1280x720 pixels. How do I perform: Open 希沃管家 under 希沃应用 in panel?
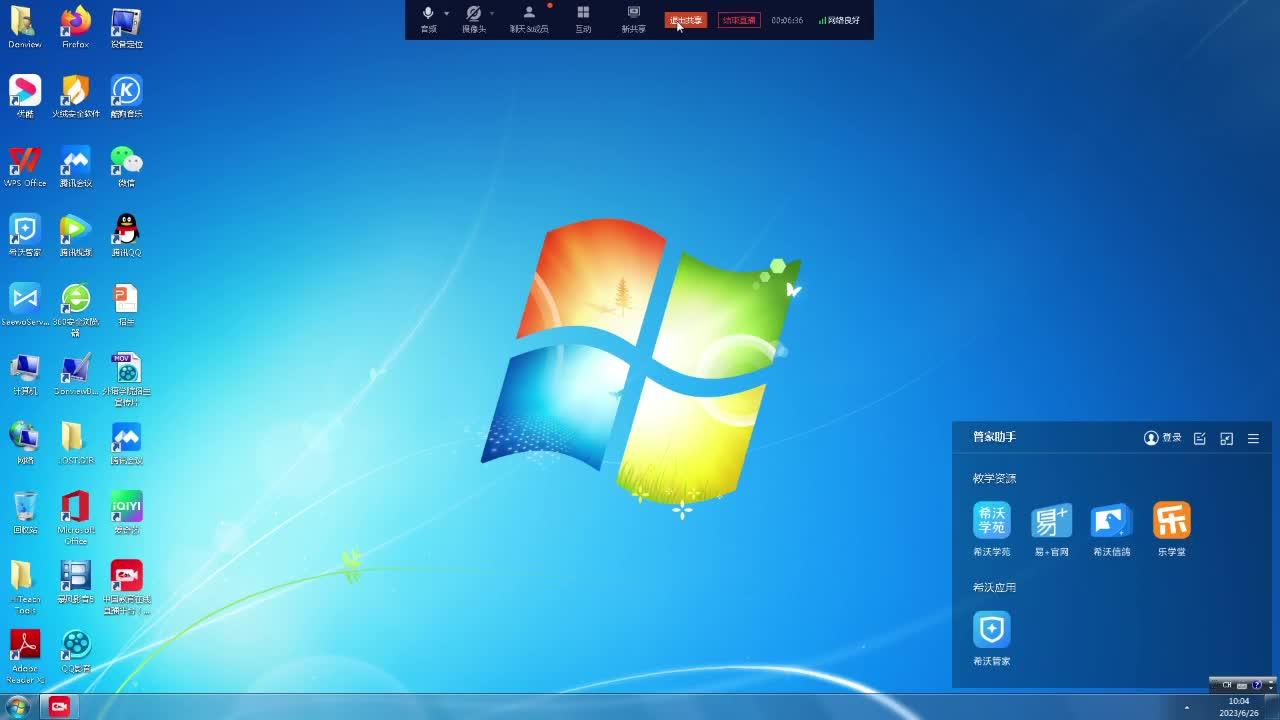point(992,639)
